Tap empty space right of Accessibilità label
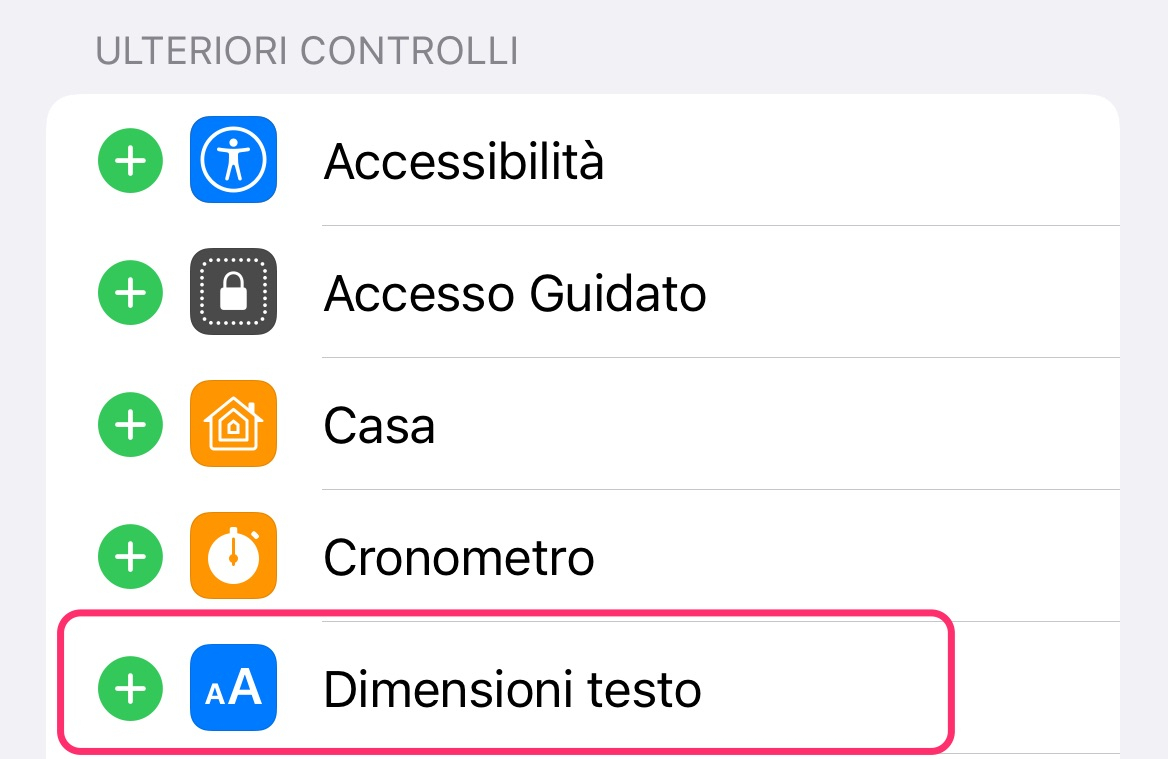 point(860,161)
